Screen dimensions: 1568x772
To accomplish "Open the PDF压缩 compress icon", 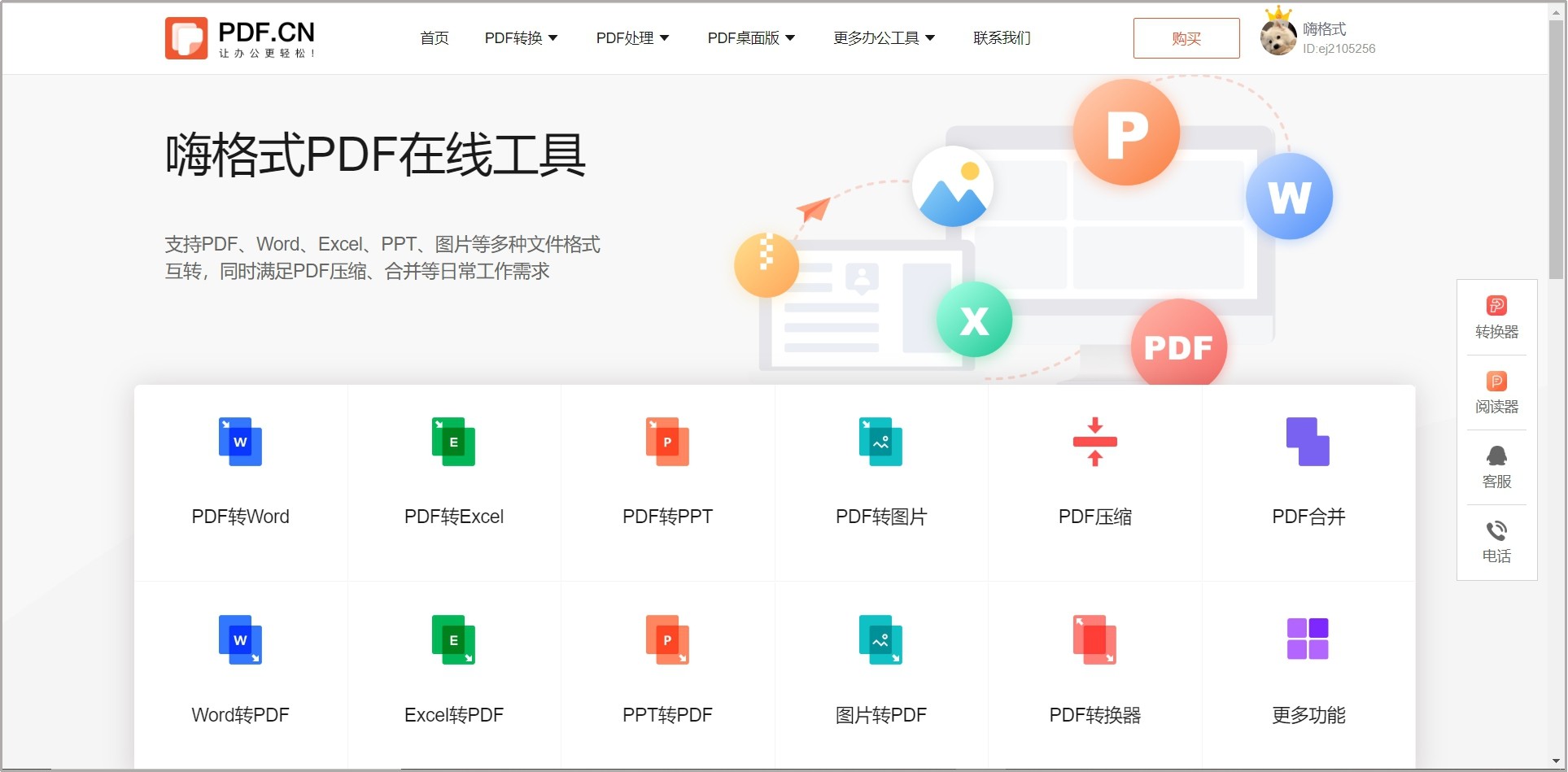I will click(x=1094, y=442).
